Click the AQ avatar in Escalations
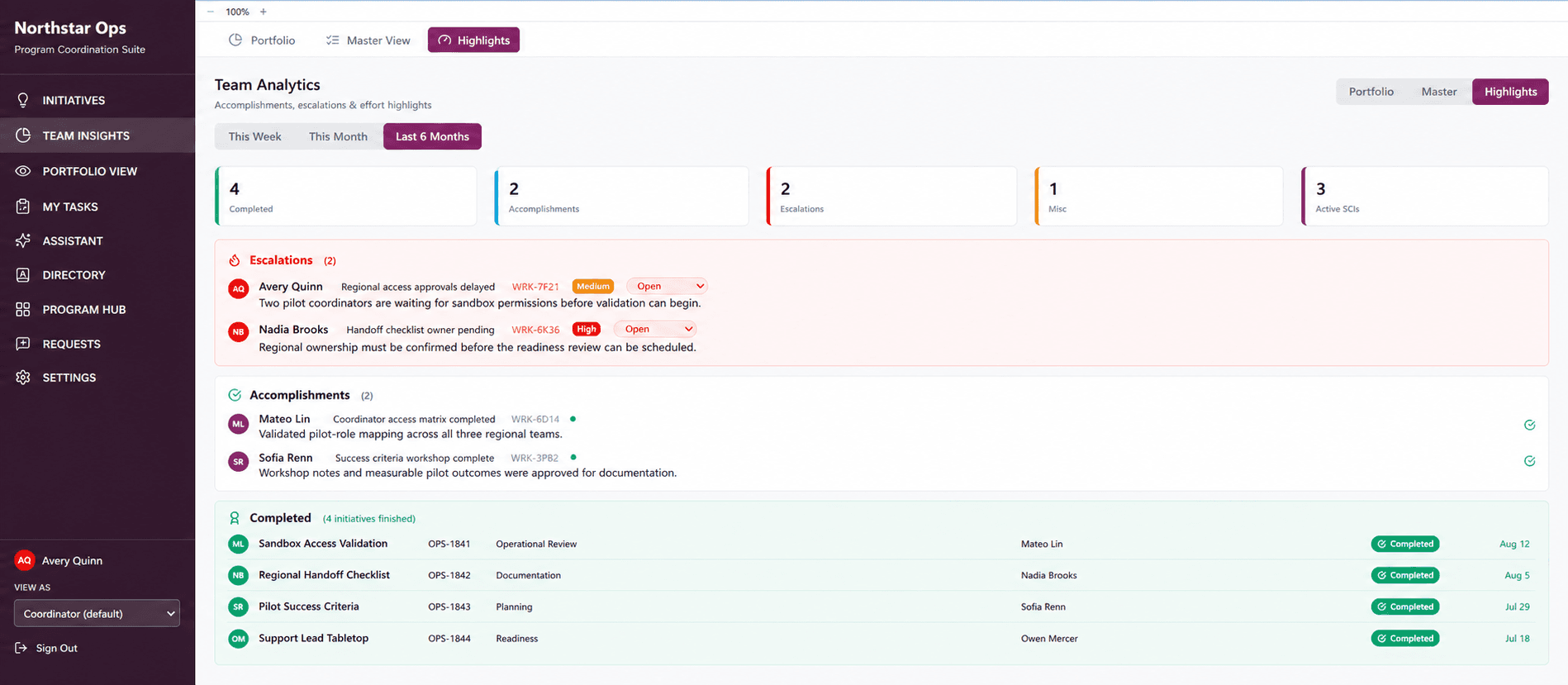 [x=239, y=288]
